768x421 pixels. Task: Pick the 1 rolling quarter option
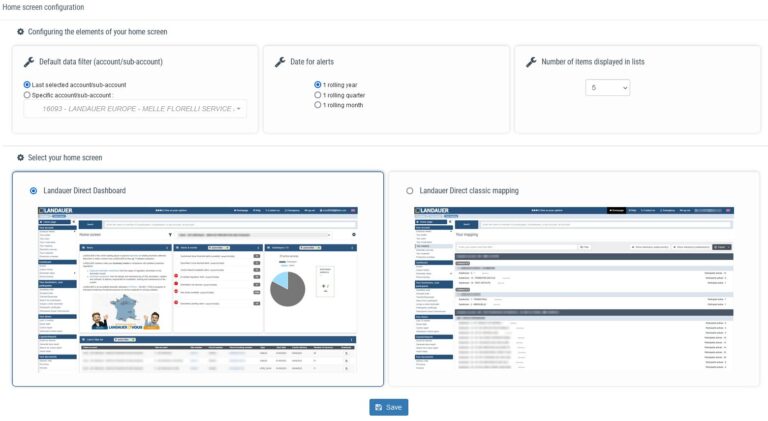pos(318,95)
